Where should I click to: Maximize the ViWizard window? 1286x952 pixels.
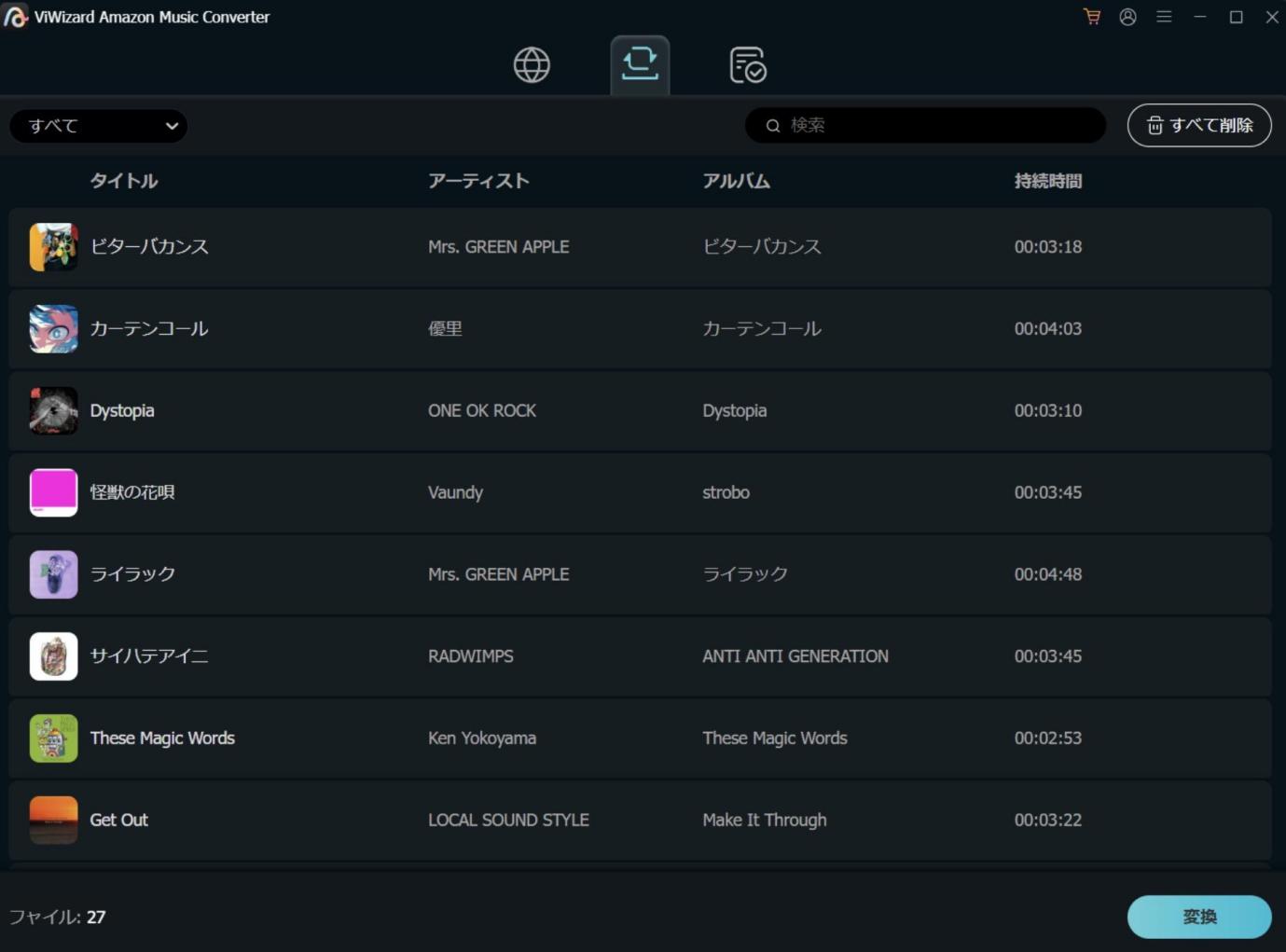coord(1237,17)
